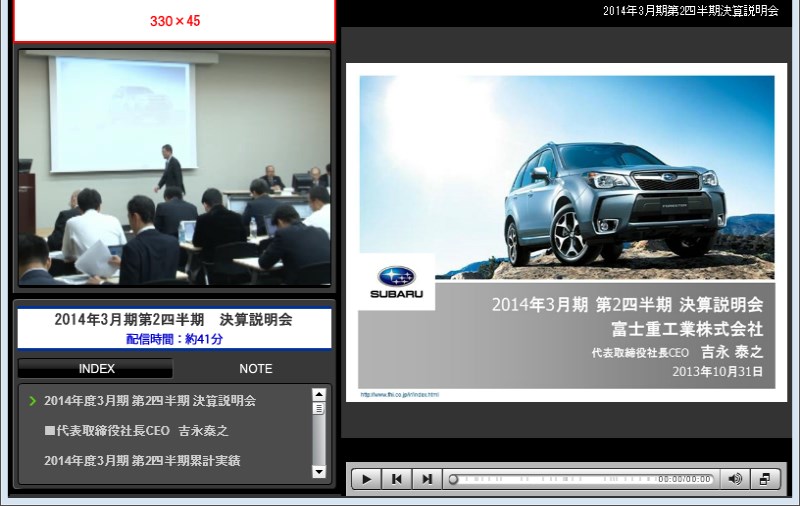This screenshot has width=800, height=506.
Task: Open the NOTE tab
Action: tap(256, 368)
